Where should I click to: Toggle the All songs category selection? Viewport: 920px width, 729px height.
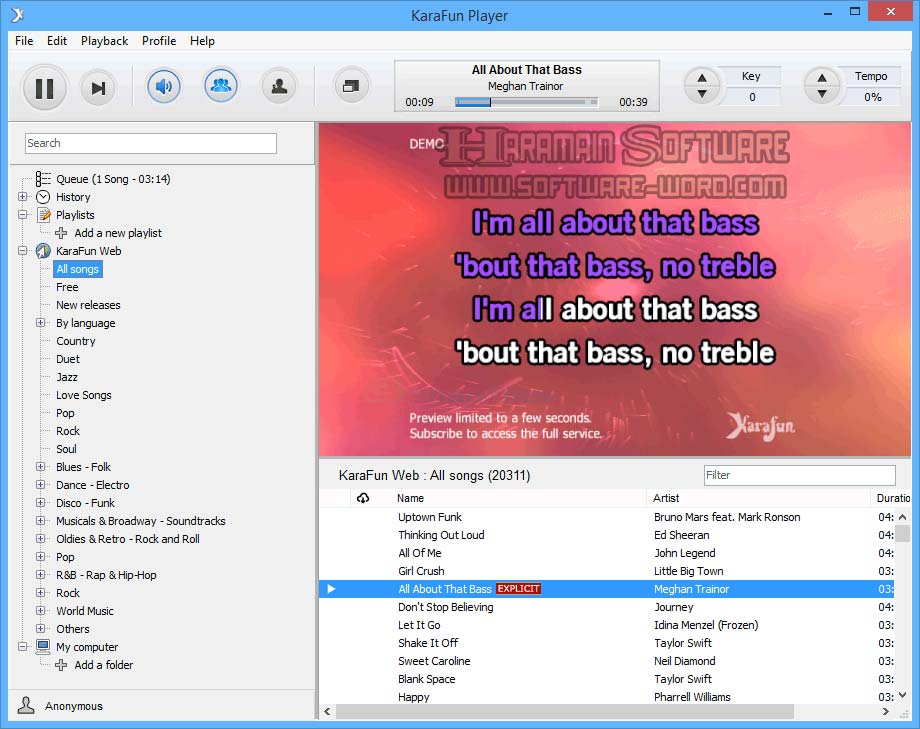(76, 269)
